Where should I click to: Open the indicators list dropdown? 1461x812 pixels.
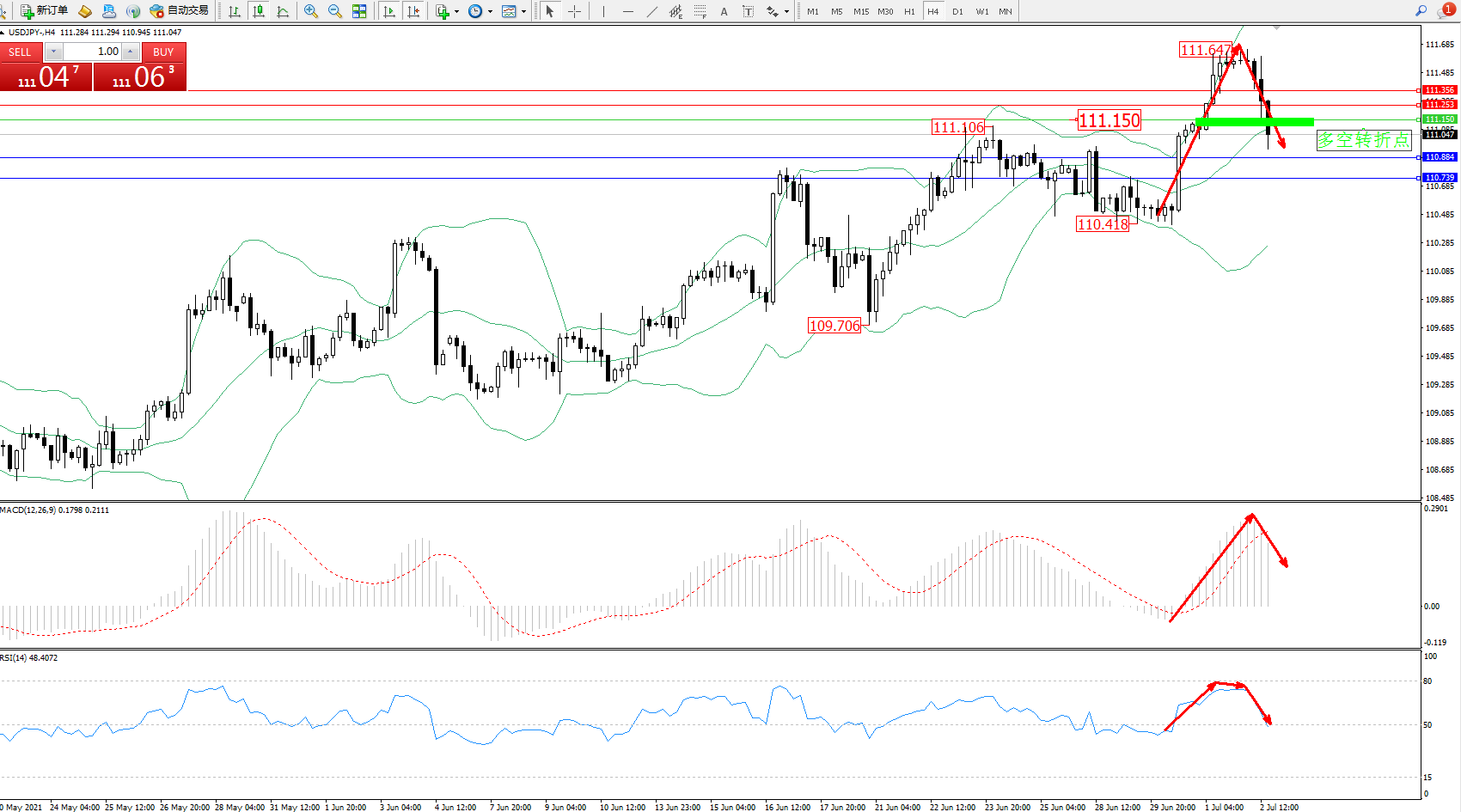pos(447,11)
